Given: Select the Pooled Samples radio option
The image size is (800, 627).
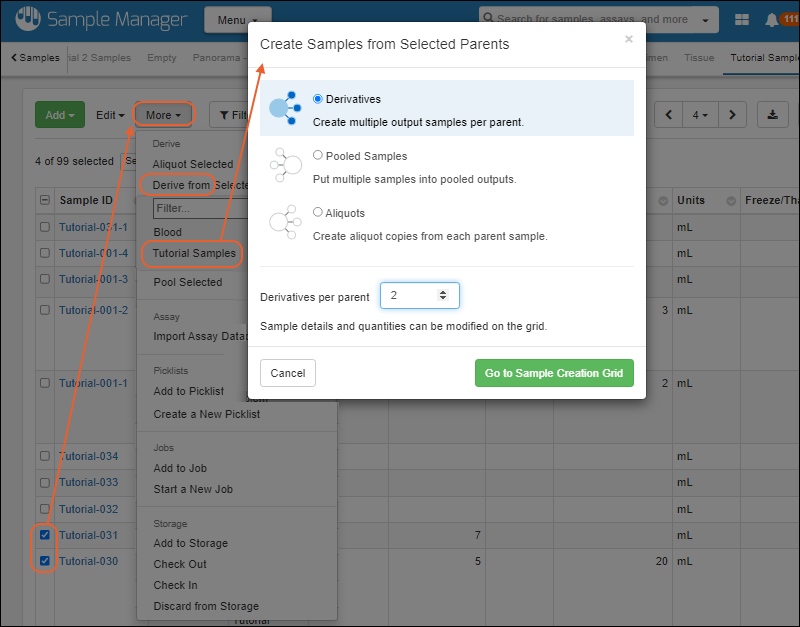Looking at the screenshot, I should tap(318, 156).
